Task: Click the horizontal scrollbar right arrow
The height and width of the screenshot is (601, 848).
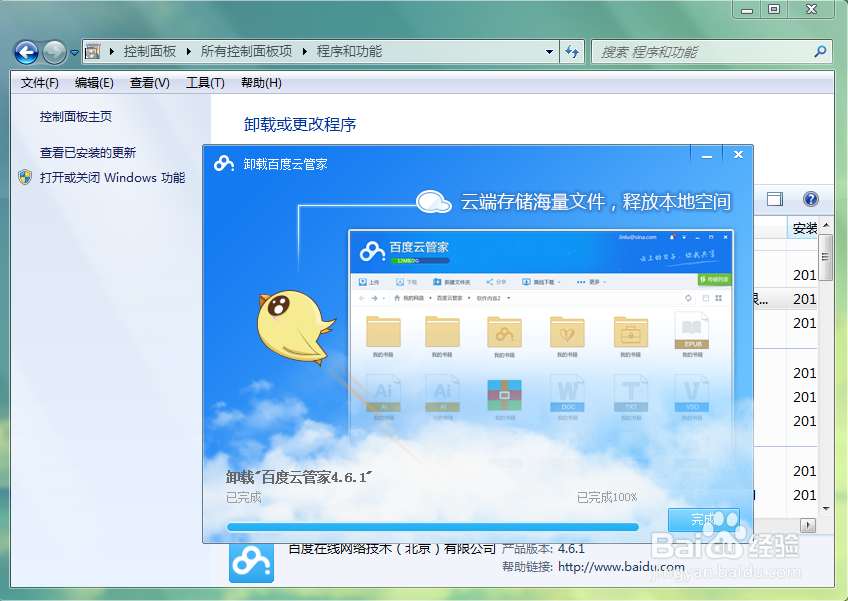Action: coord(808,525)
